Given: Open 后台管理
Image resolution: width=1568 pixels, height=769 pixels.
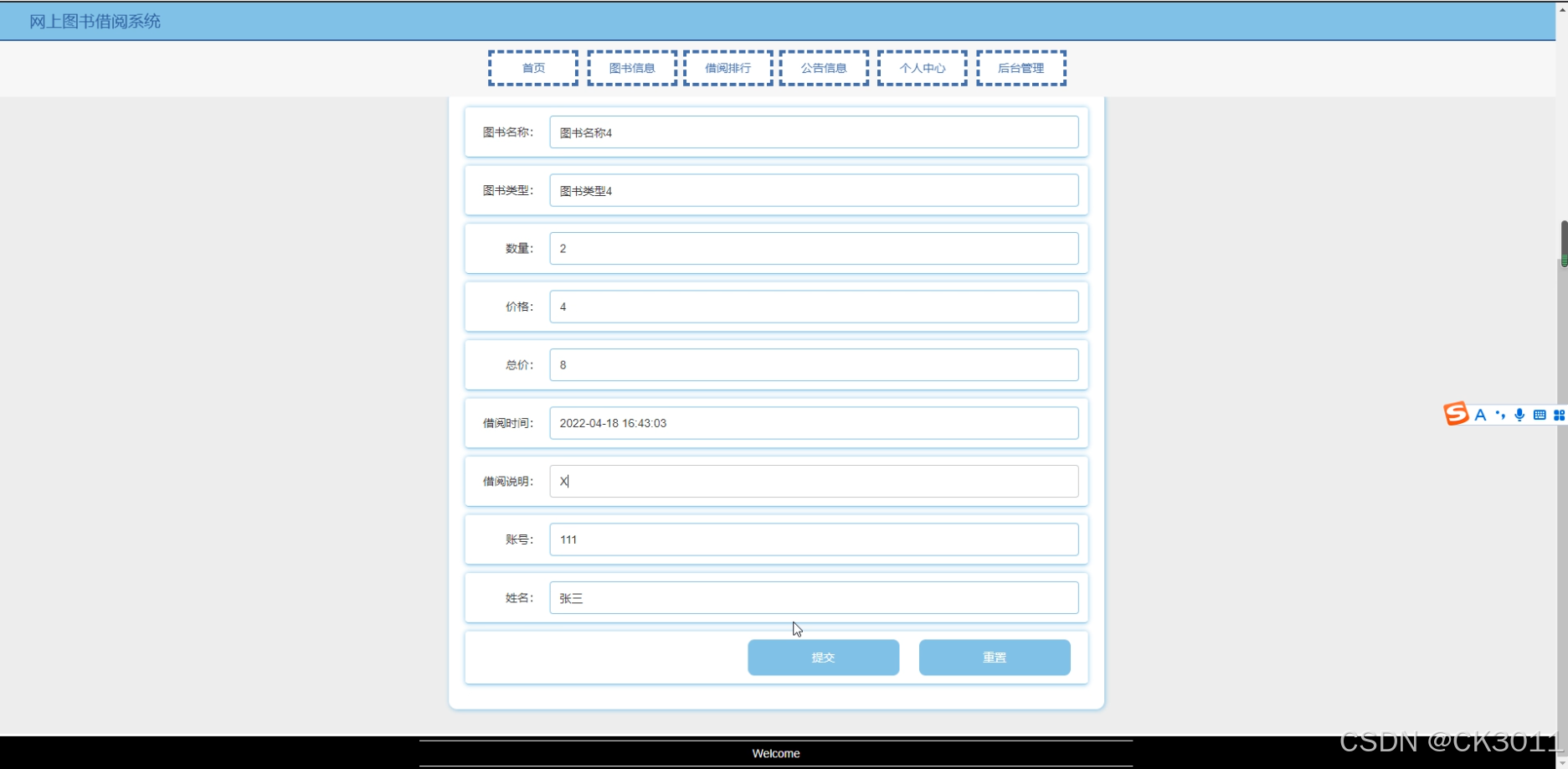Looking at the screenshot, I should point(1020,68).
